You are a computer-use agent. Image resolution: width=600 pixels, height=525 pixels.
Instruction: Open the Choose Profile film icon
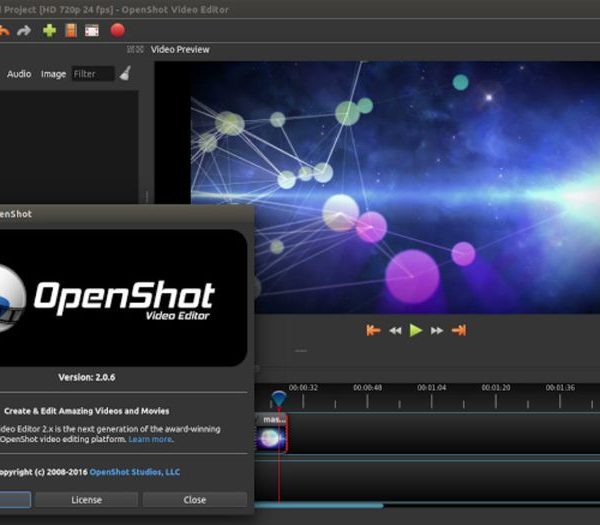click(71, 31)
